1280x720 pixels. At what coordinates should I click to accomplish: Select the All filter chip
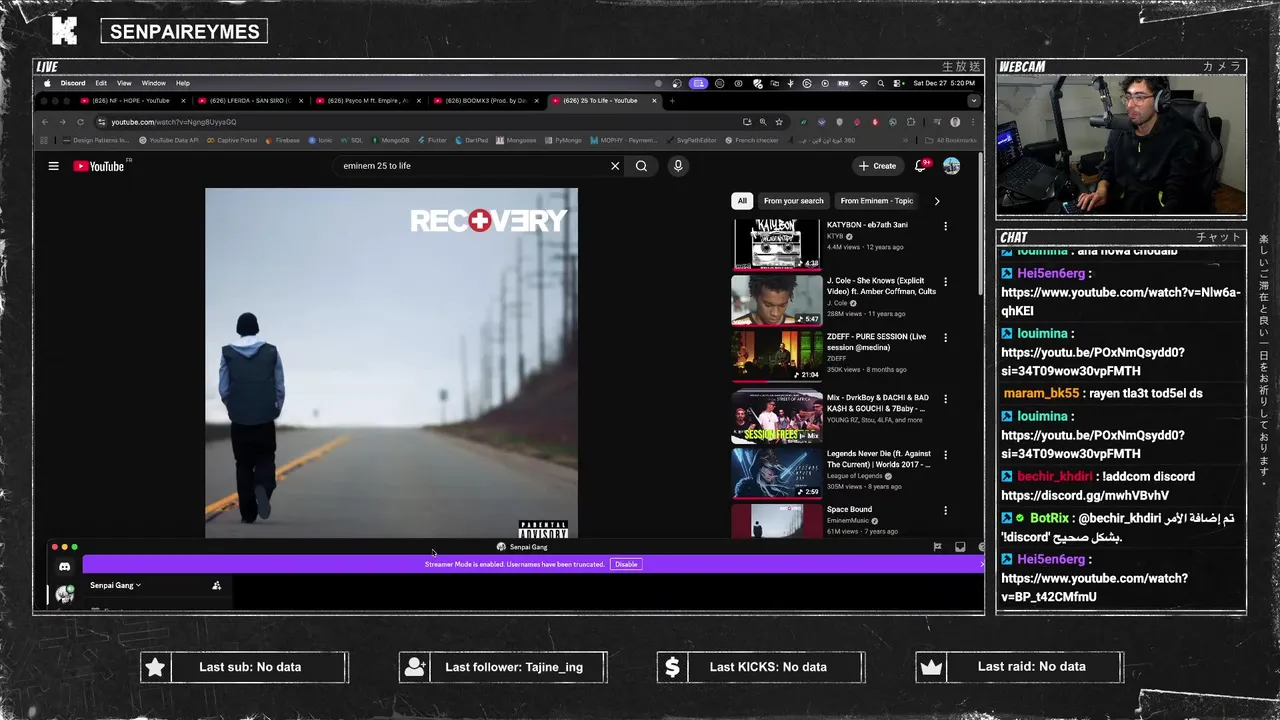click(x=742, y=201)
